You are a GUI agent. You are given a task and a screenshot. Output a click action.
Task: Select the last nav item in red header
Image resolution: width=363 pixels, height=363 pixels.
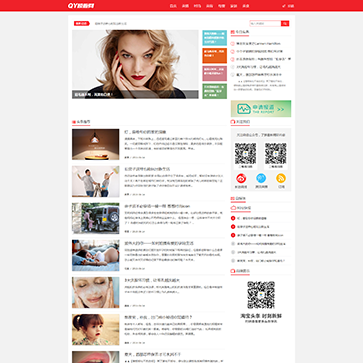[x=246, y=6]
